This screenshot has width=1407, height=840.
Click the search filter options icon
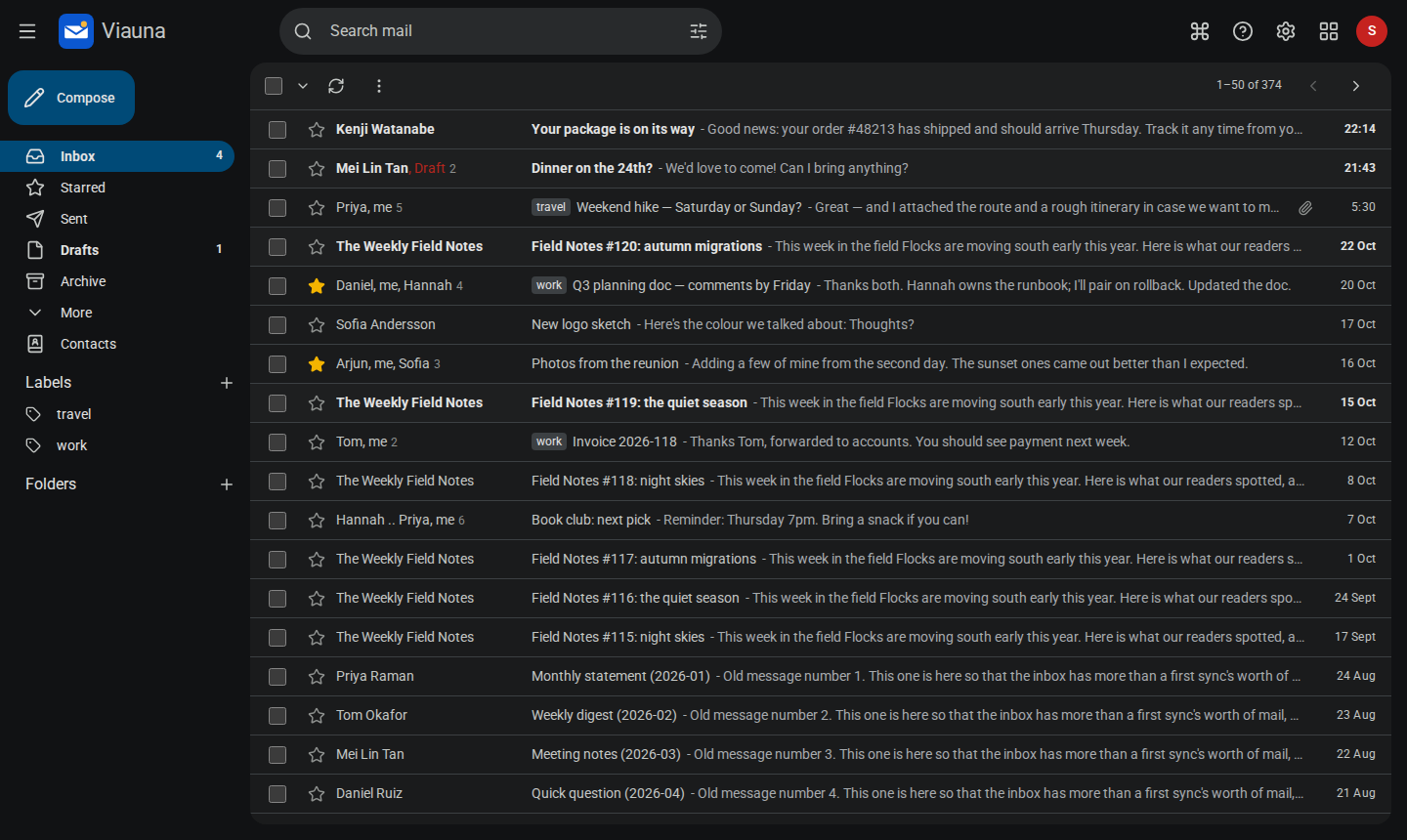point(699,31)
